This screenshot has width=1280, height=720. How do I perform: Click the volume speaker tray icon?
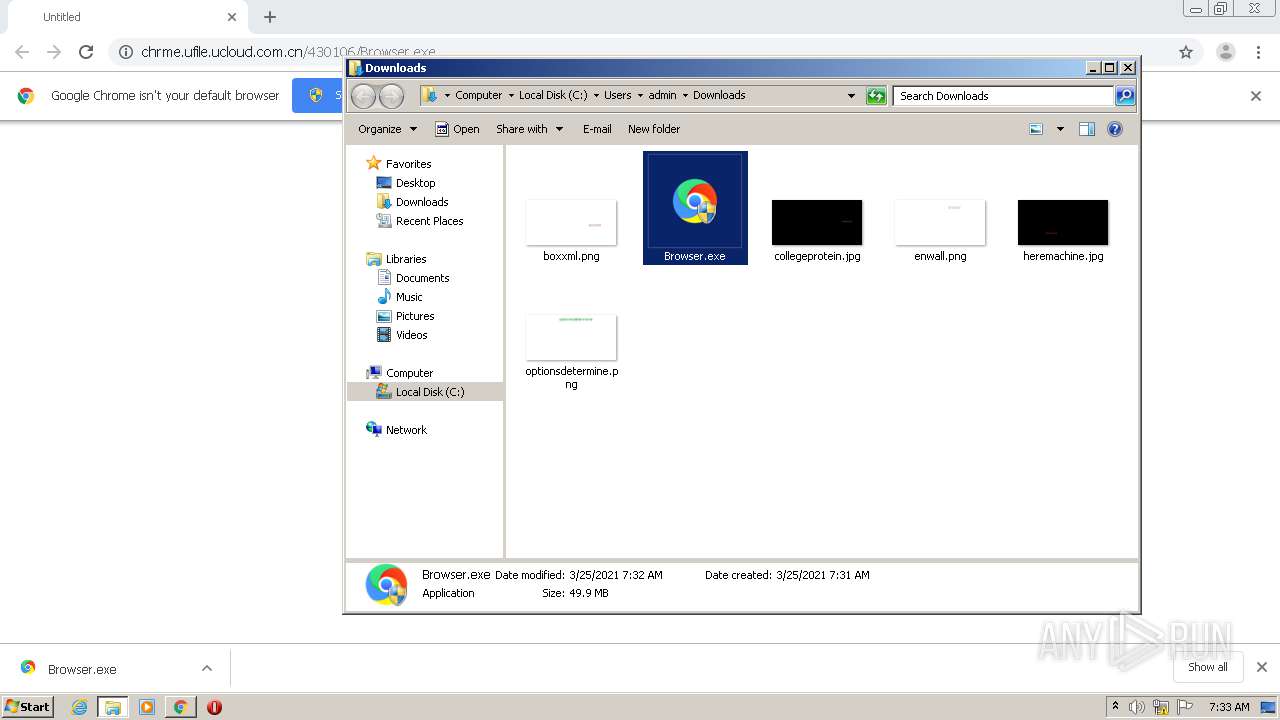(x=1137, y=707)
